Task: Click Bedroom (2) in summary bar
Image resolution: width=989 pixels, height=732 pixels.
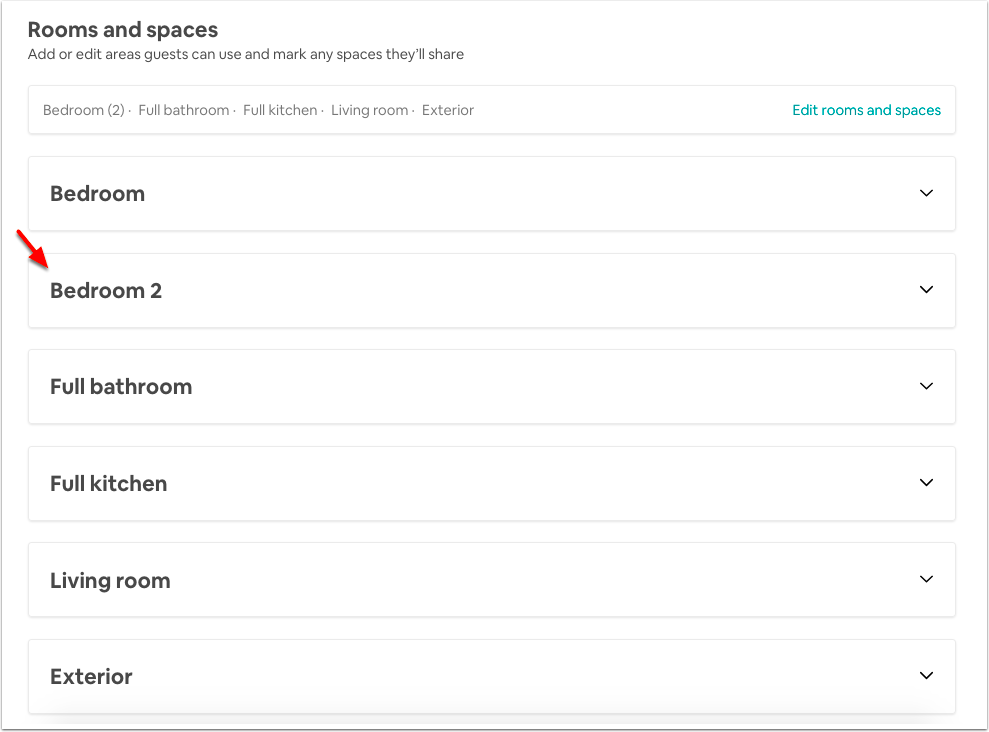Action: 84,110
